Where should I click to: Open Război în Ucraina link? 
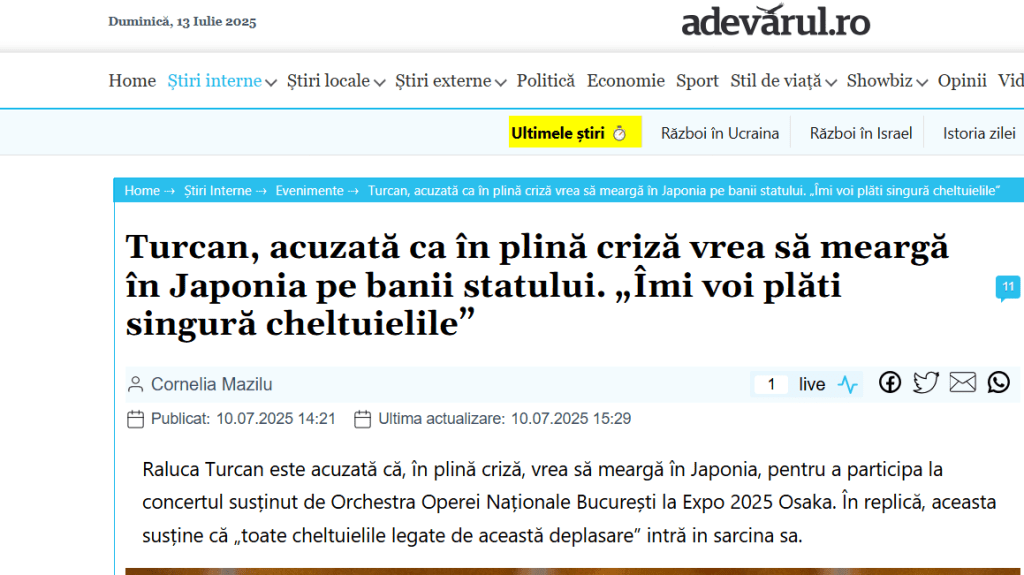(719, 133)
